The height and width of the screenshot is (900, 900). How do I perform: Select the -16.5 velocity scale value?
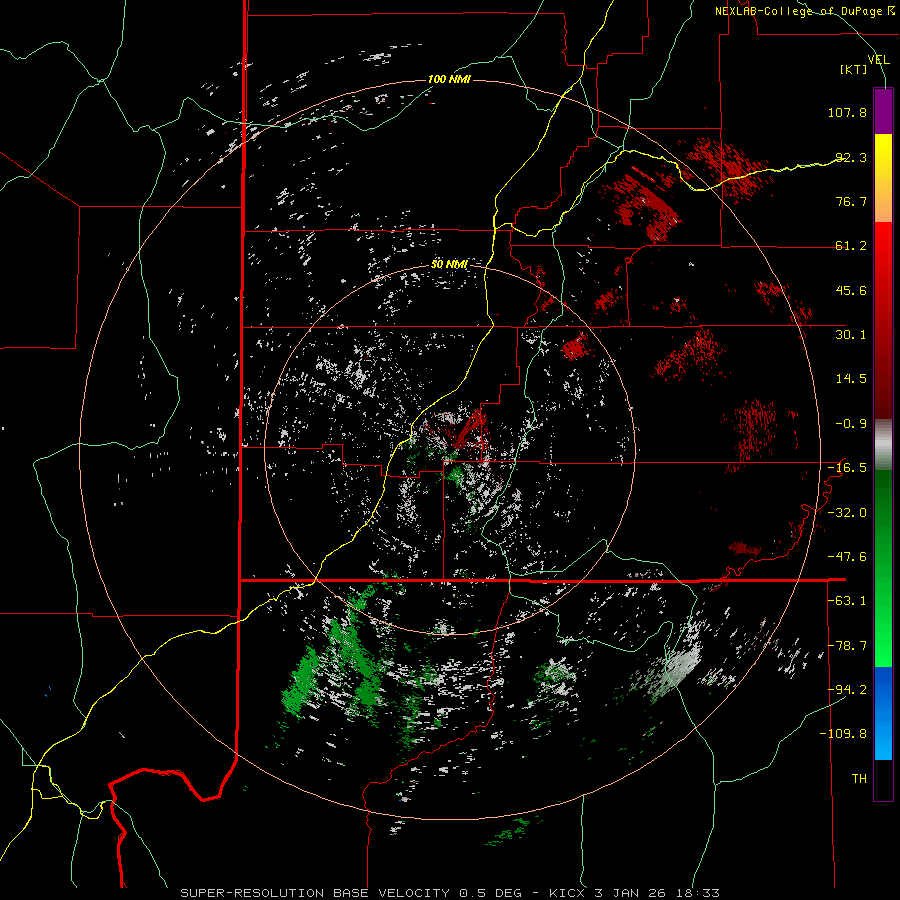pos(847,468)
